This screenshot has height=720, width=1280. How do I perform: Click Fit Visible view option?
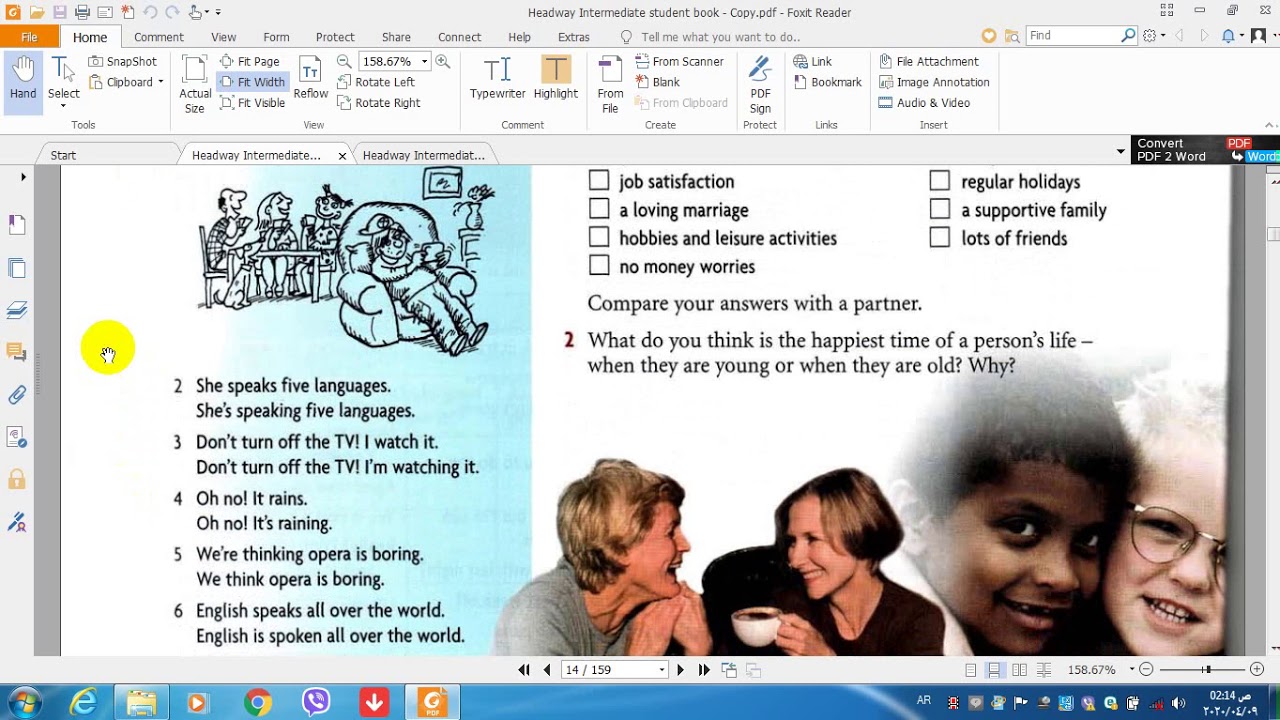[252, 103]
